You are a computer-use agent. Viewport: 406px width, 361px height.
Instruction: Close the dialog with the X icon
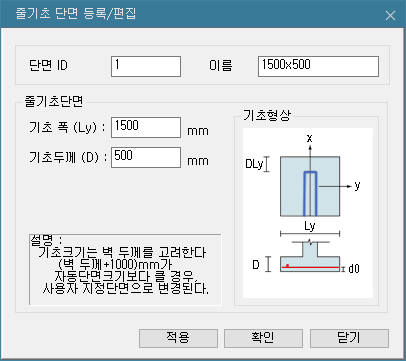(x=390, y=15)
